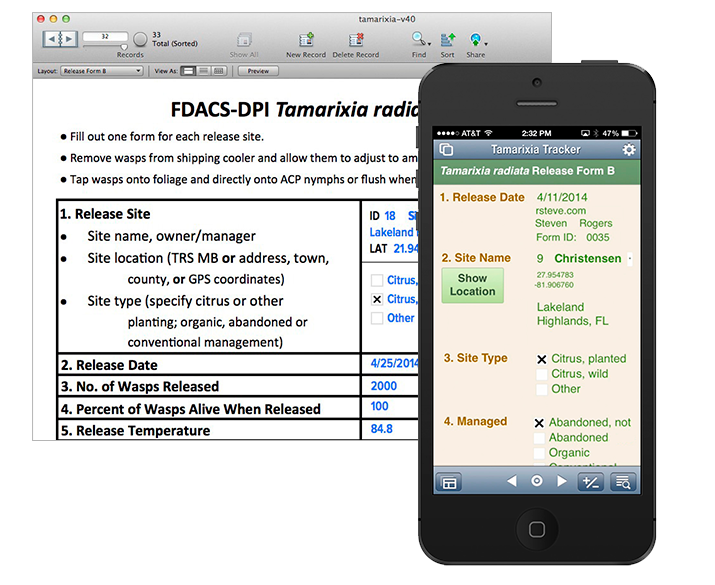The height and width of the screenshot is (585, 715).
Task: Tap the gear settings icon on the phone
Action: click(629, 150)
